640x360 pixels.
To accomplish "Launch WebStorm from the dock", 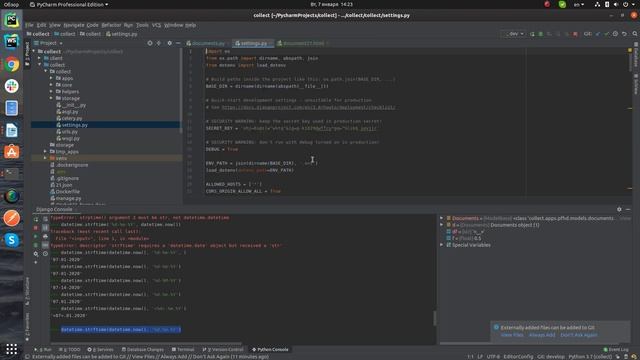I will click(x=11, y=42).
